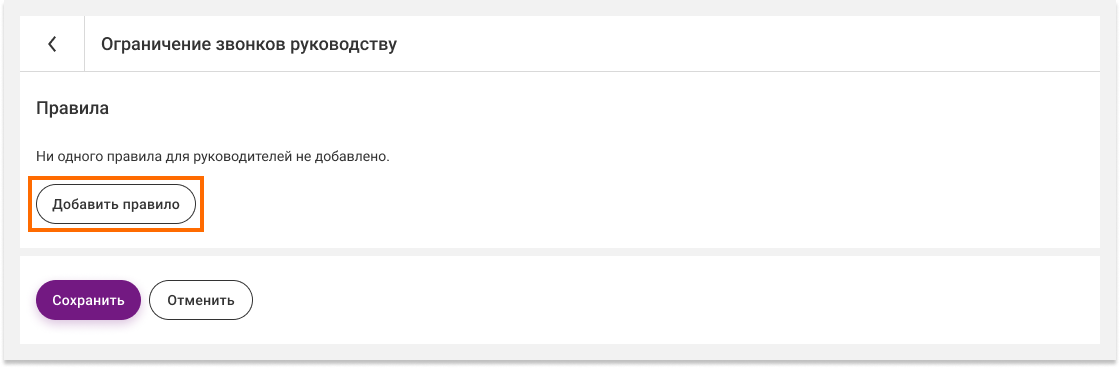Click the Добавить правило button

click(116, 204)
